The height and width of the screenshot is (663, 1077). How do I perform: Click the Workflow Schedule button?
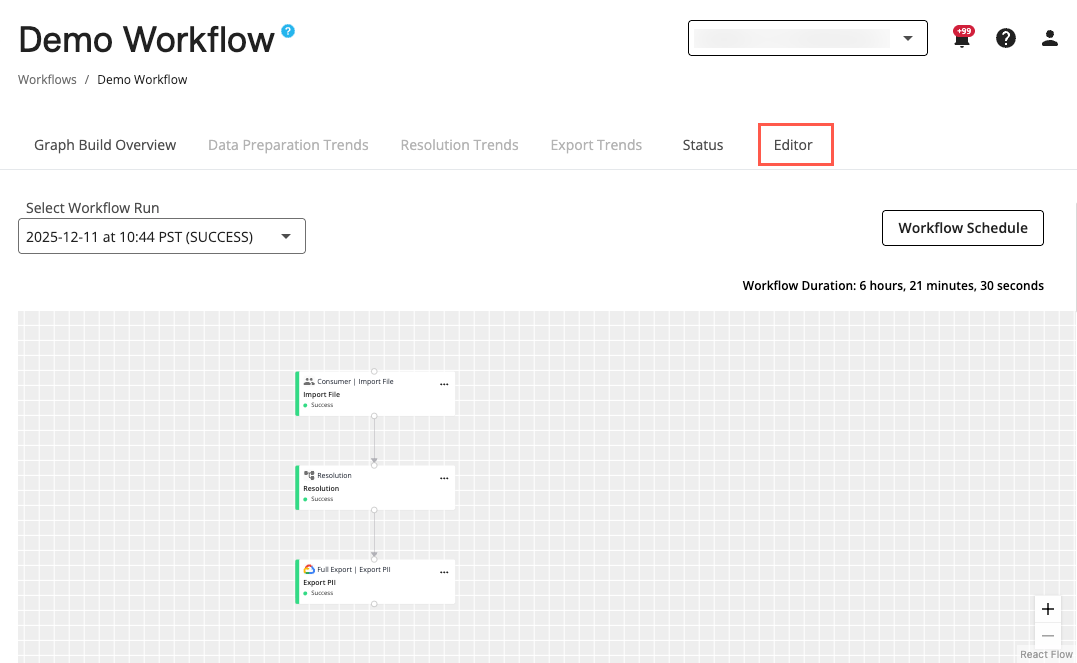(x=962, y=228)
